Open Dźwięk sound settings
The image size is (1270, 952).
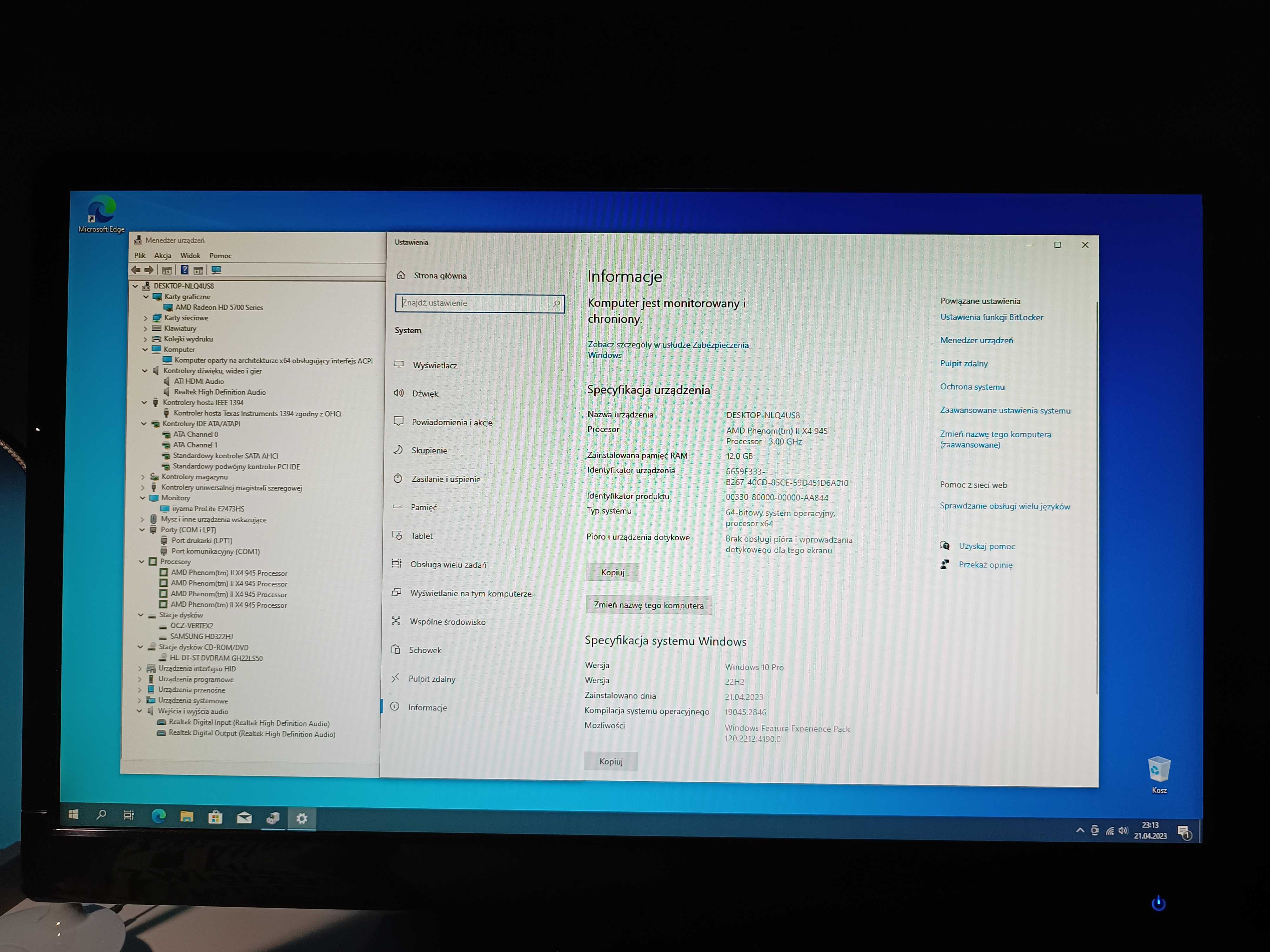(425, 394)
